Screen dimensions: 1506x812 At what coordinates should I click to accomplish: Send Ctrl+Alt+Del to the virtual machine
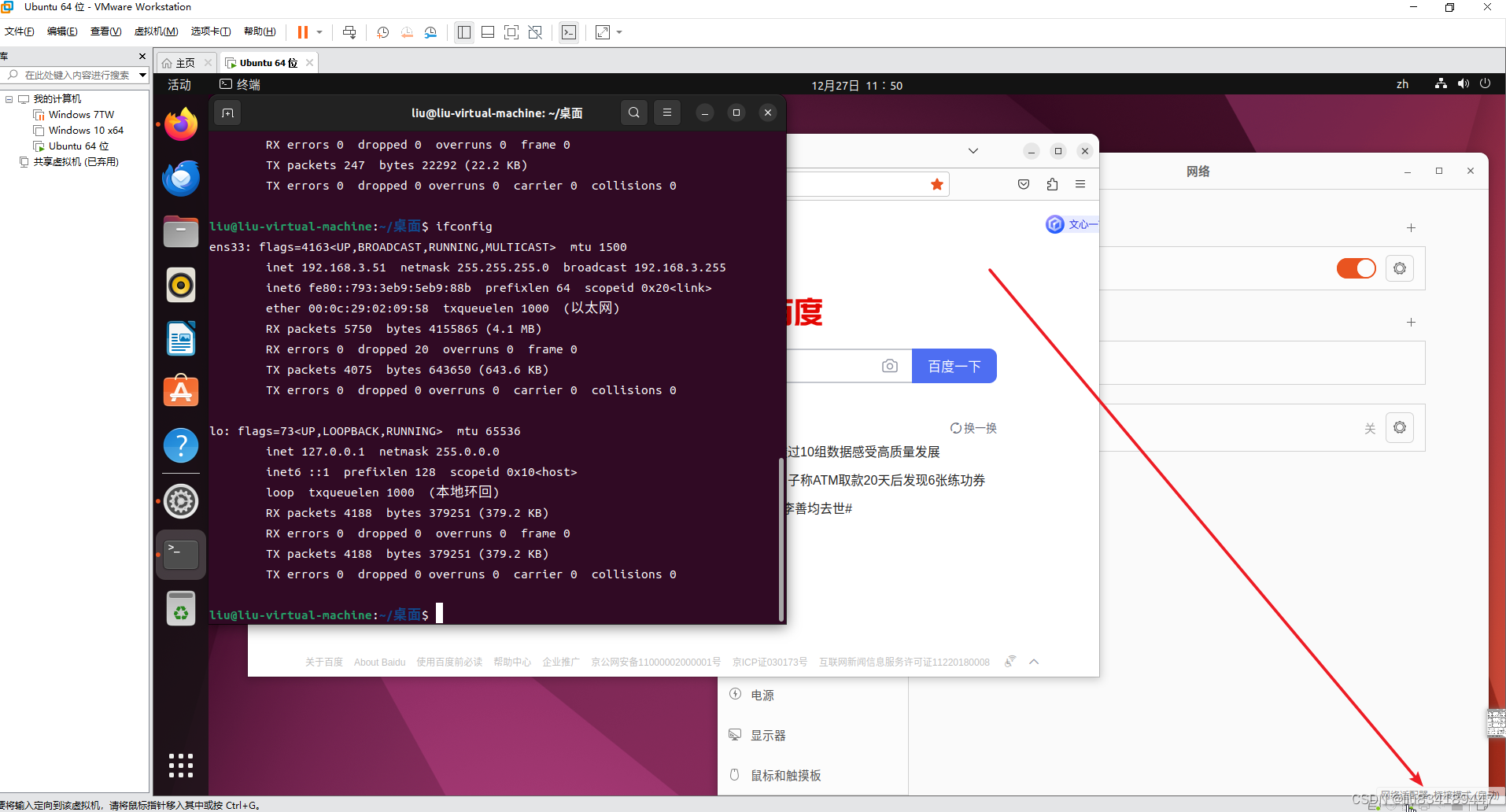tap(349, 32)
